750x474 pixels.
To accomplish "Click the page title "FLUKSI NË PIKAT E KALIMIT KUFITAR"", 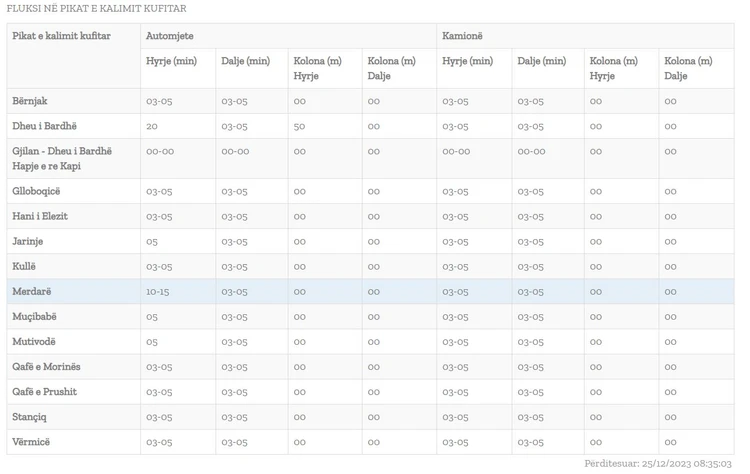I will (96, 9).
